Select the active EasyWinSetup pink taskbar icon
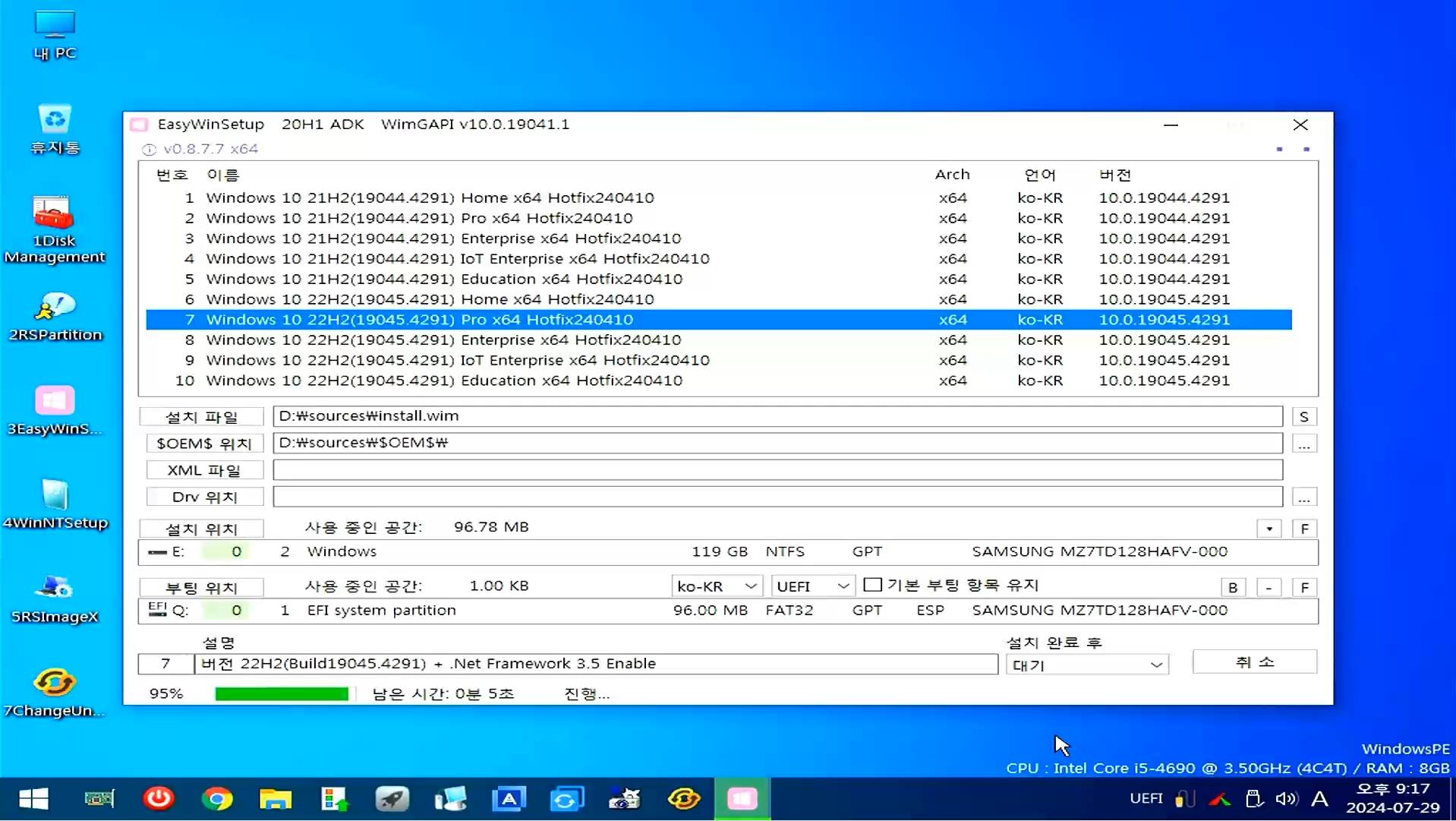This screenshot has width=1456, height=821. point(742,799)
